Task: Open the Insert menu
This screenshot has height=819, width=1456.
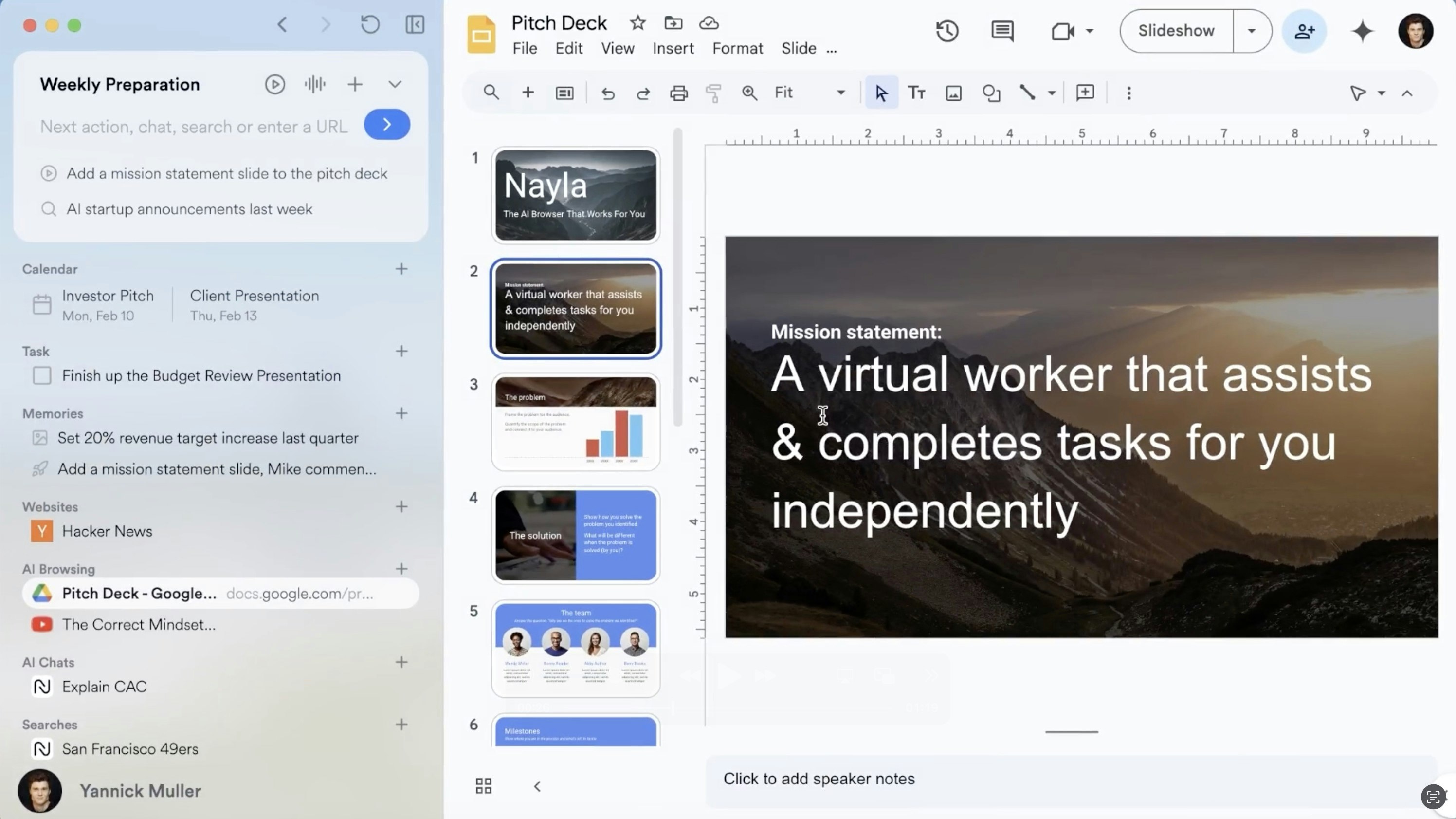Action: point(673,49)
